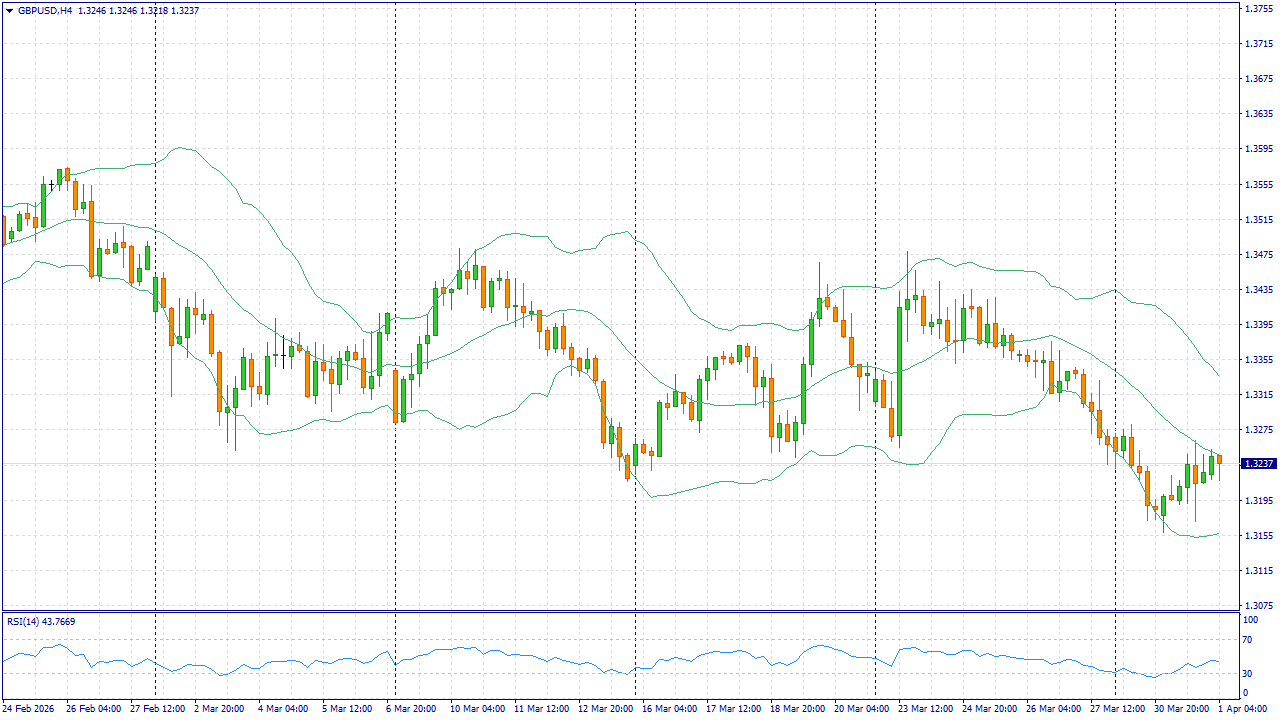Screen dimensions: 1280x720
Task: Open the chart menu triangle beside GBPUSD,H4
Action: coord(9,11)
